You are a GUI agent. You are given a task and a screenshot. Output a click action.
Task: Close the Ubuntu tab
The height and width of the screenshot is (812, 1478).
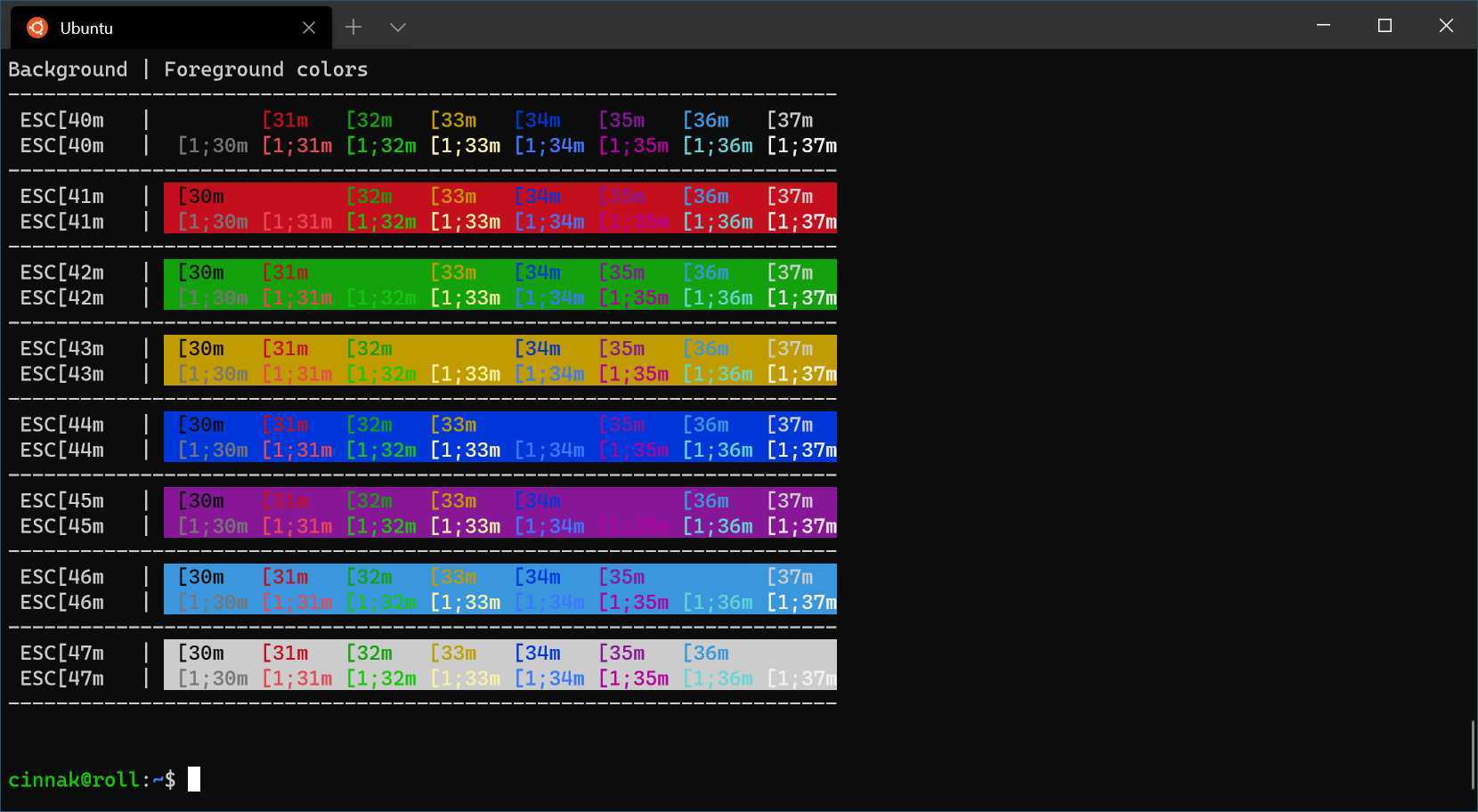click(x=309, y=28)
